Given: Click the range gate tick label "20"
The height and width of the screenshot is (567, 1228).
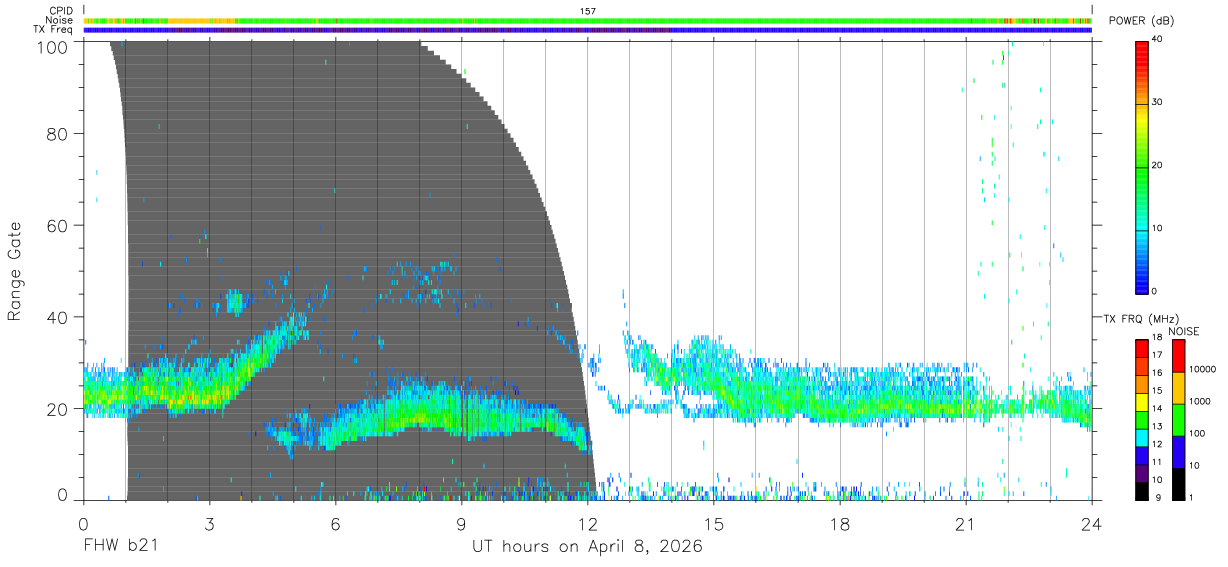Looking at the screenshot, I should pos(59,409).
